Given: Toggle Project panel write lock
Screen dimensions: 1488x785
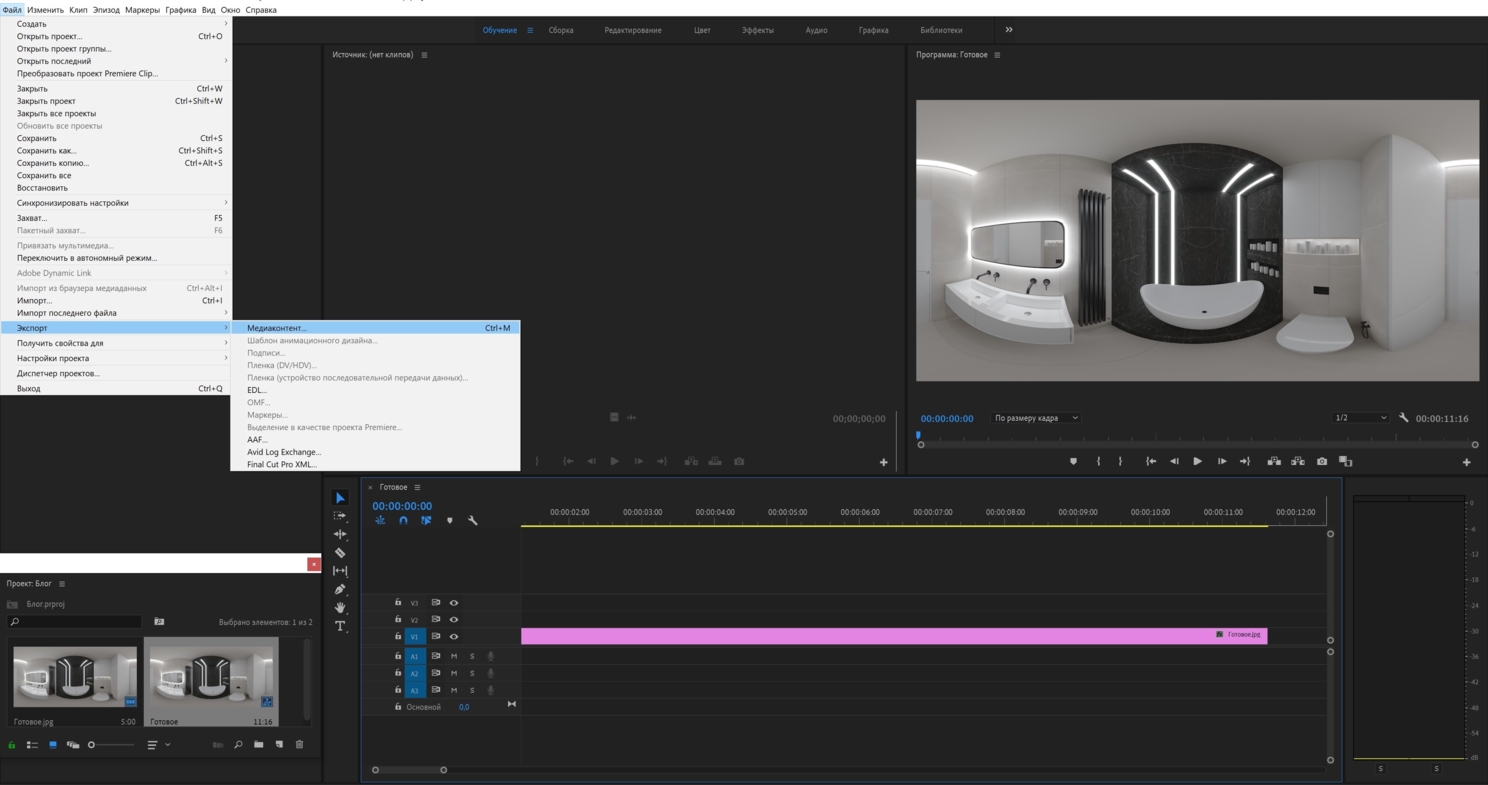Looking at the screenshot, I should (x=12, y=744).
